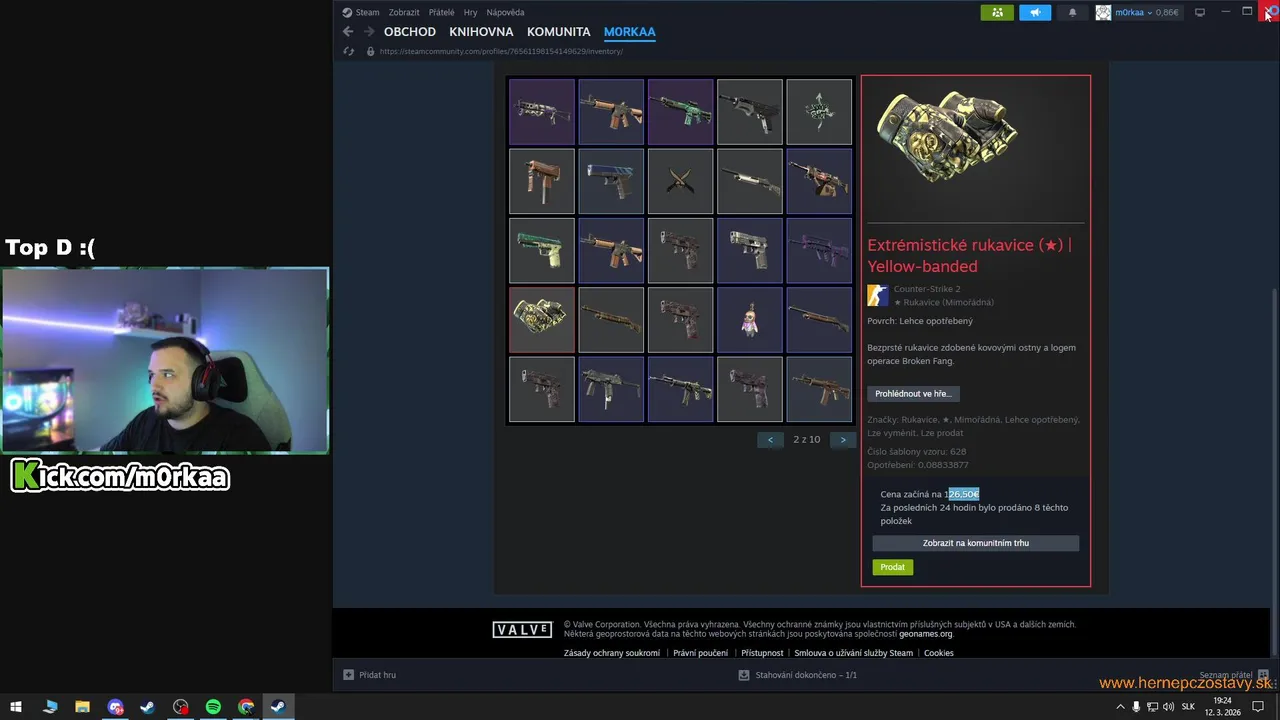Click the m0rkaa profile avatar
Viewport: 1280px width, 720px height.
coord(1103,12)
